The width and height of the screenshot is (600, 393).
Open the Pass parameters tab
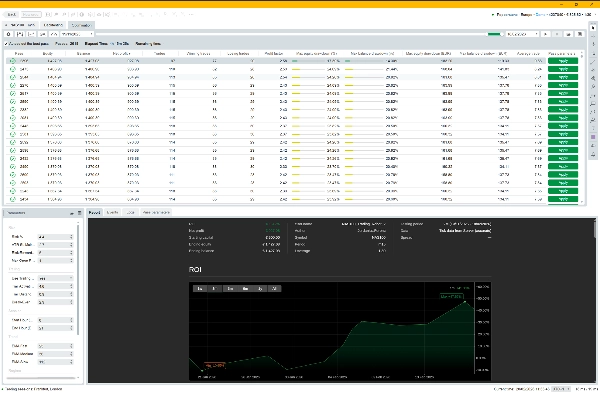156,212
